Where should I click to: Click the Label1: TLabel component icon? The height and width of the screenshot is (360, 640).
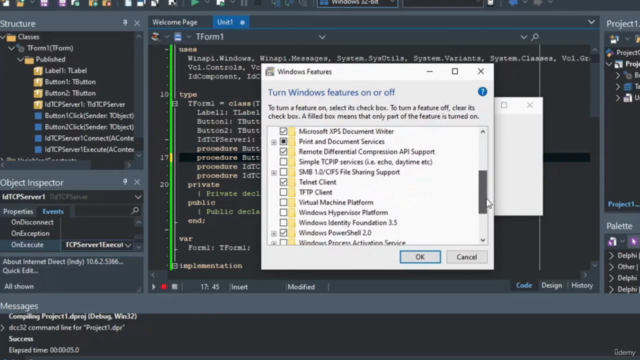tap(38, 71)
